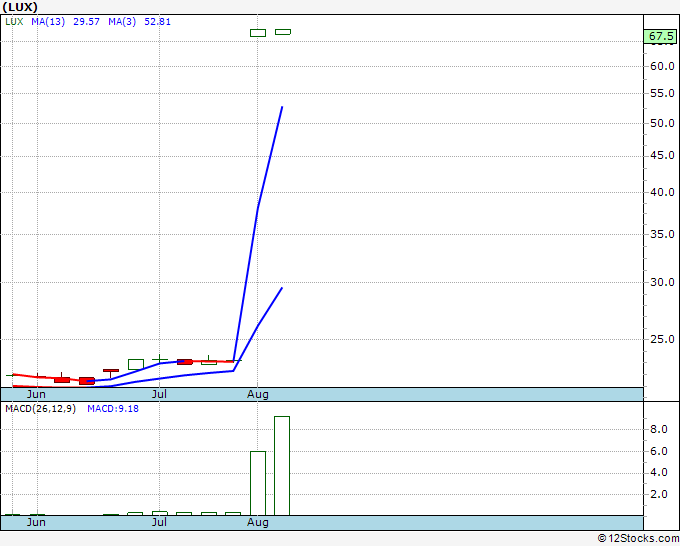Image resolution: width=680 pixels, height=546 pixels.
Task: Open the 12Stocks.com copyright link
Action: (x=638, y=538)
